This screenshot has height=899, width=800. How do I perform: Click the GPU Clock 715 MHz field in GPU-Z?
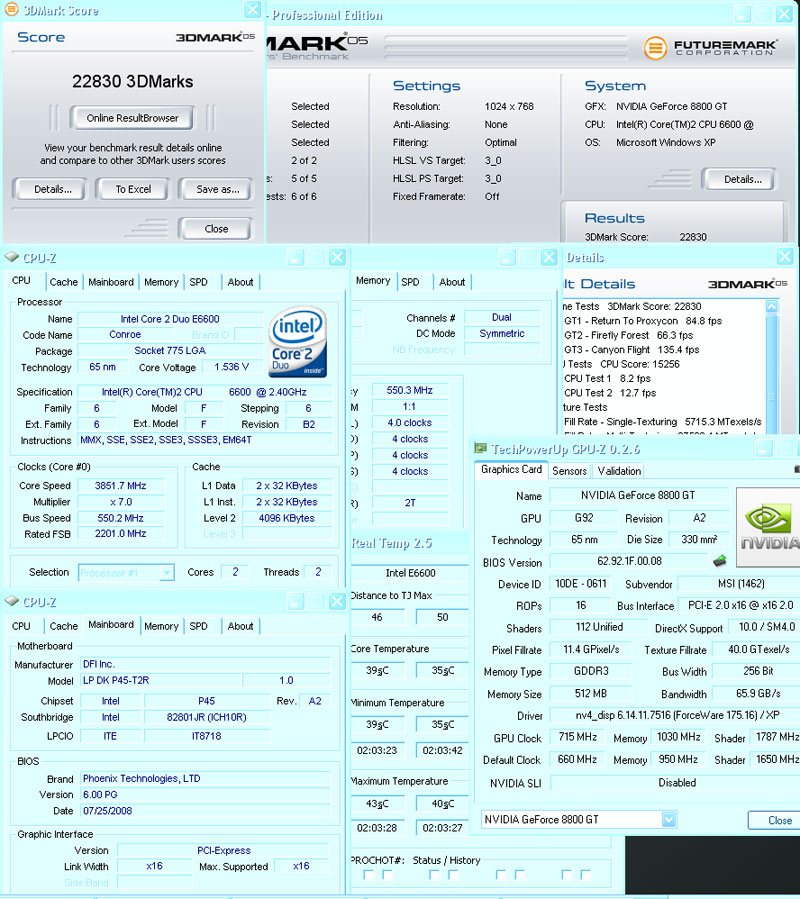point(578,737)
